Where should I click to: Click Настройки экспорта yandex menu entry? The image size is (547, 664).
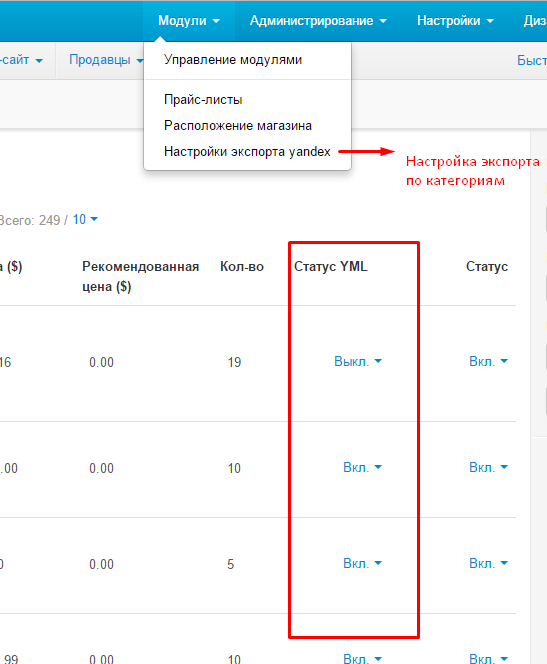(247, 151)
